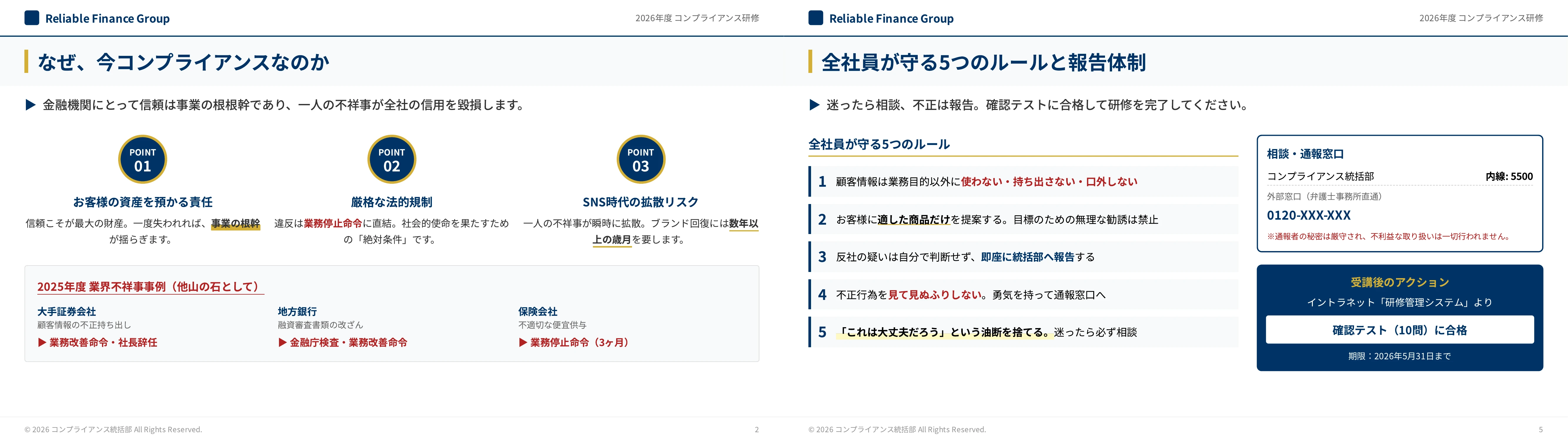Click the hotline number 0120-XXX-XXX
Screen dimensions: 1568x441
1309,215
